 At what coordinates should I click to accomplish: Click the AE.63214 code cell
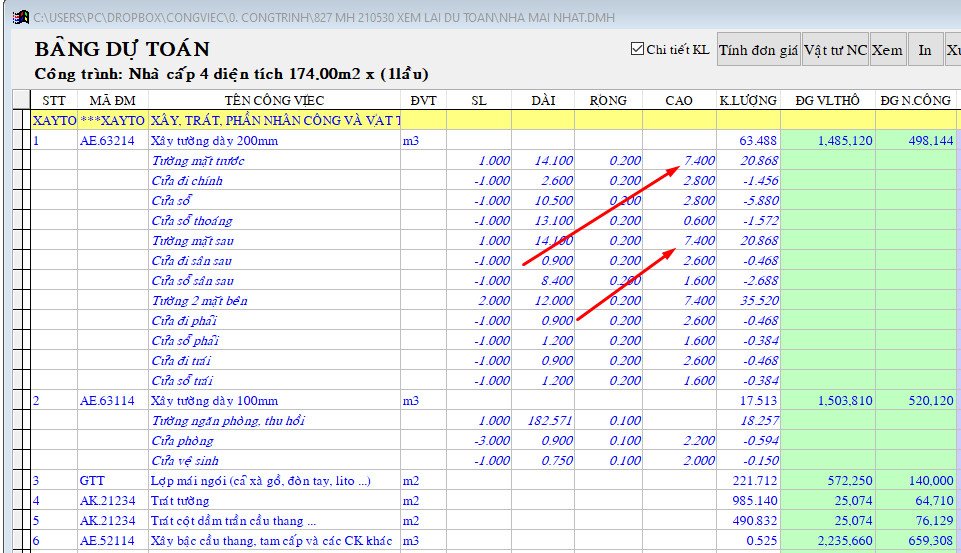coord(107,141)
